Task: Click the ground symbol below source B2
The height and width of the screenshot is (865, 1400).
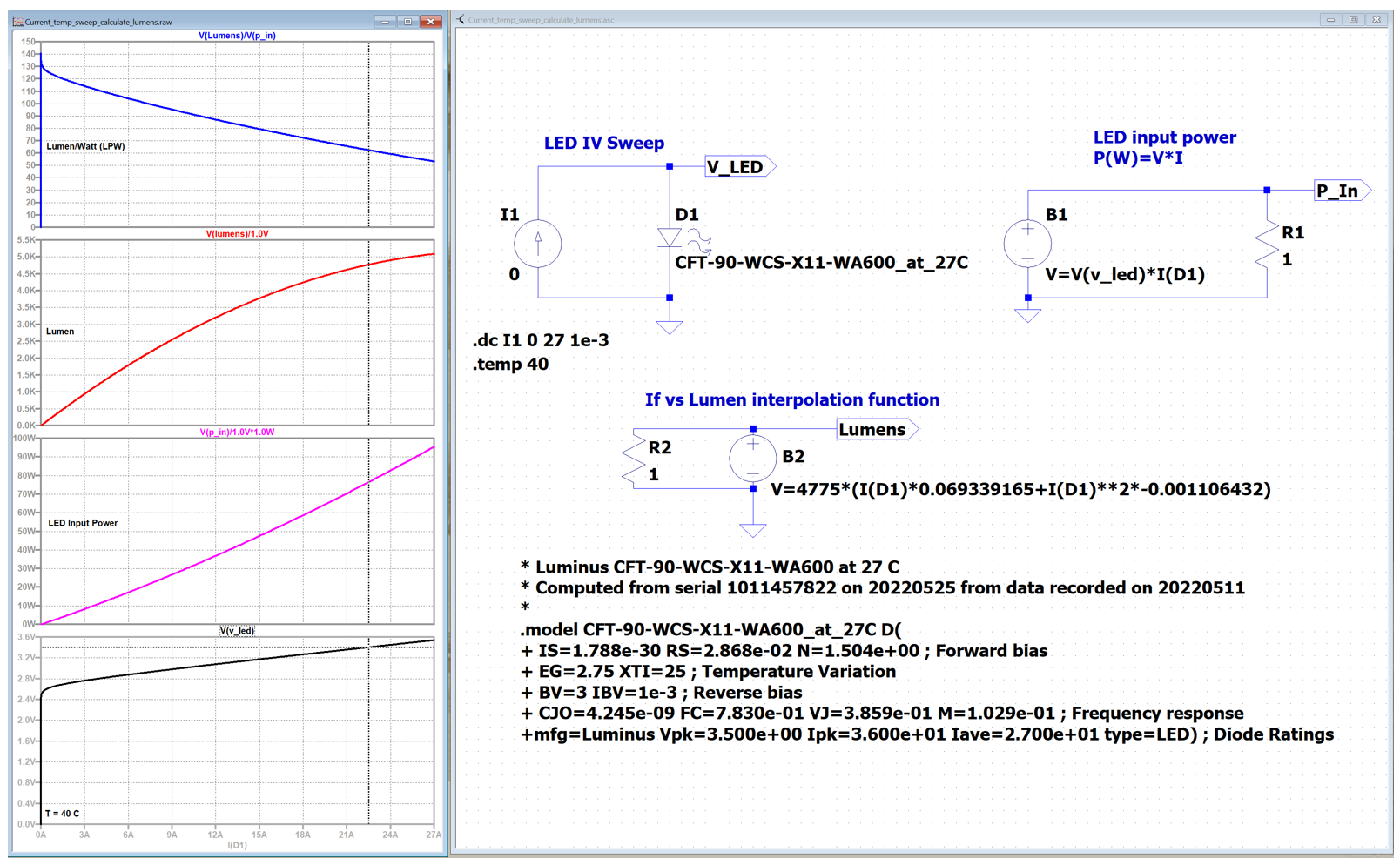Action: click(x=752, y=529)
